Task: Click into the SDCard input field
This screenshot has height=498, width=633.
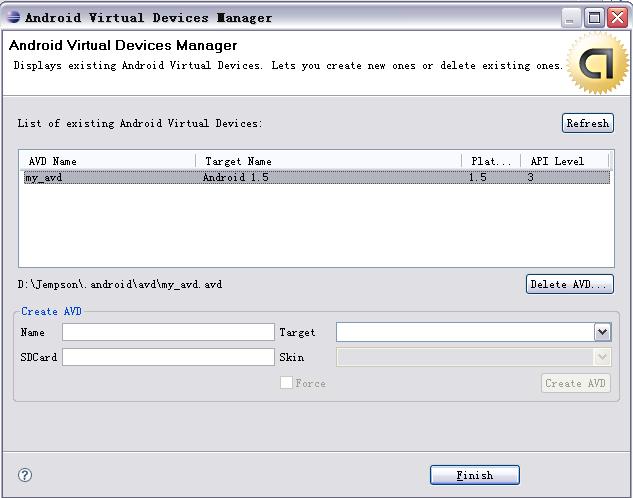Action: click(168, 357)
